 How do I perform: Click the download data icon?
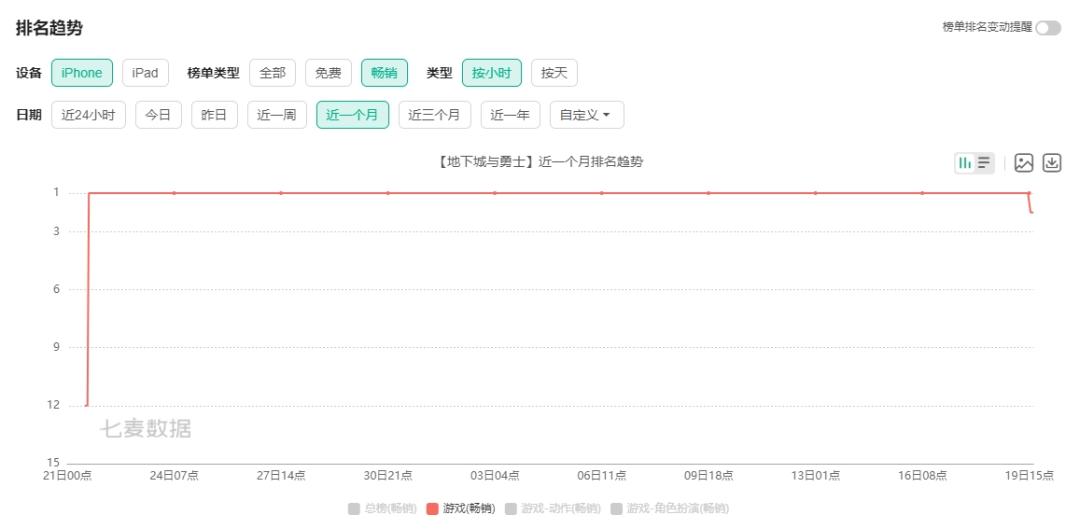coord(1051,163)
